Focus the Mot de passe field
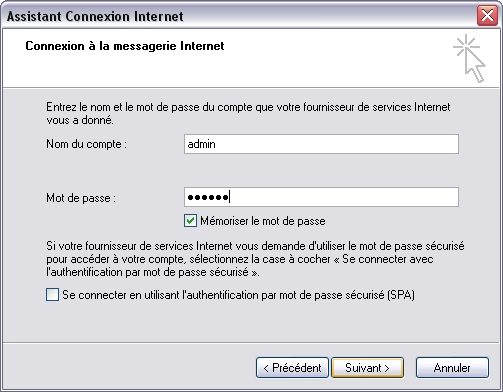 pos(321,197)
